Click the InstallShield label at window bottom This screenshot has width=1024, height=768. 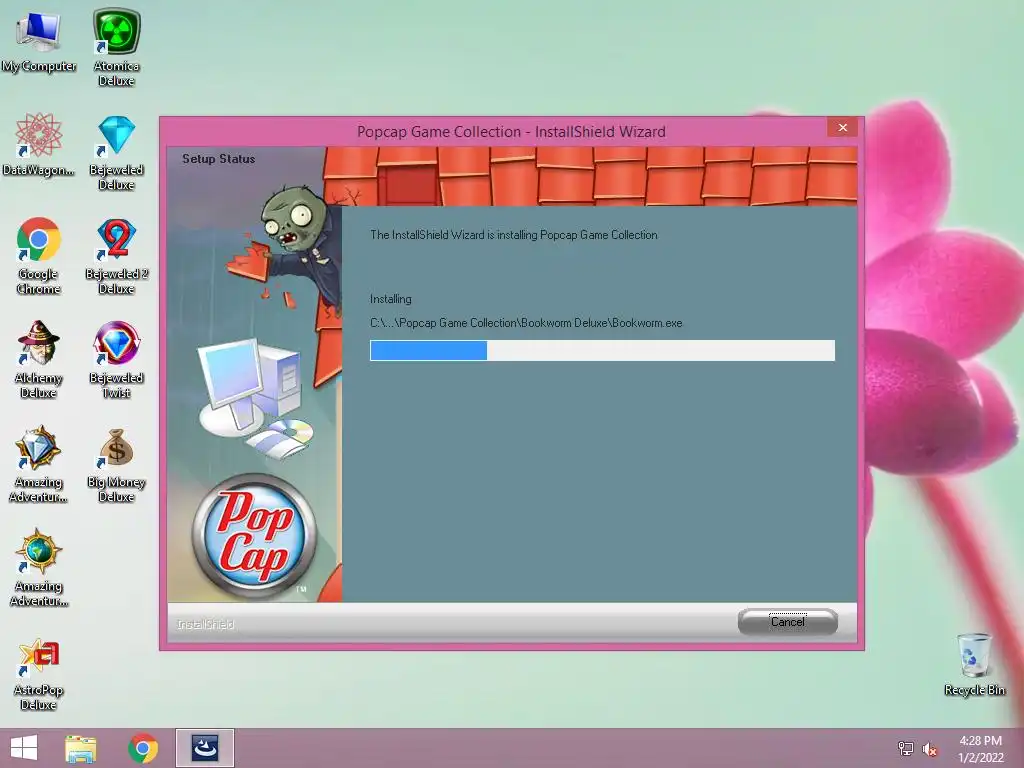205,624
